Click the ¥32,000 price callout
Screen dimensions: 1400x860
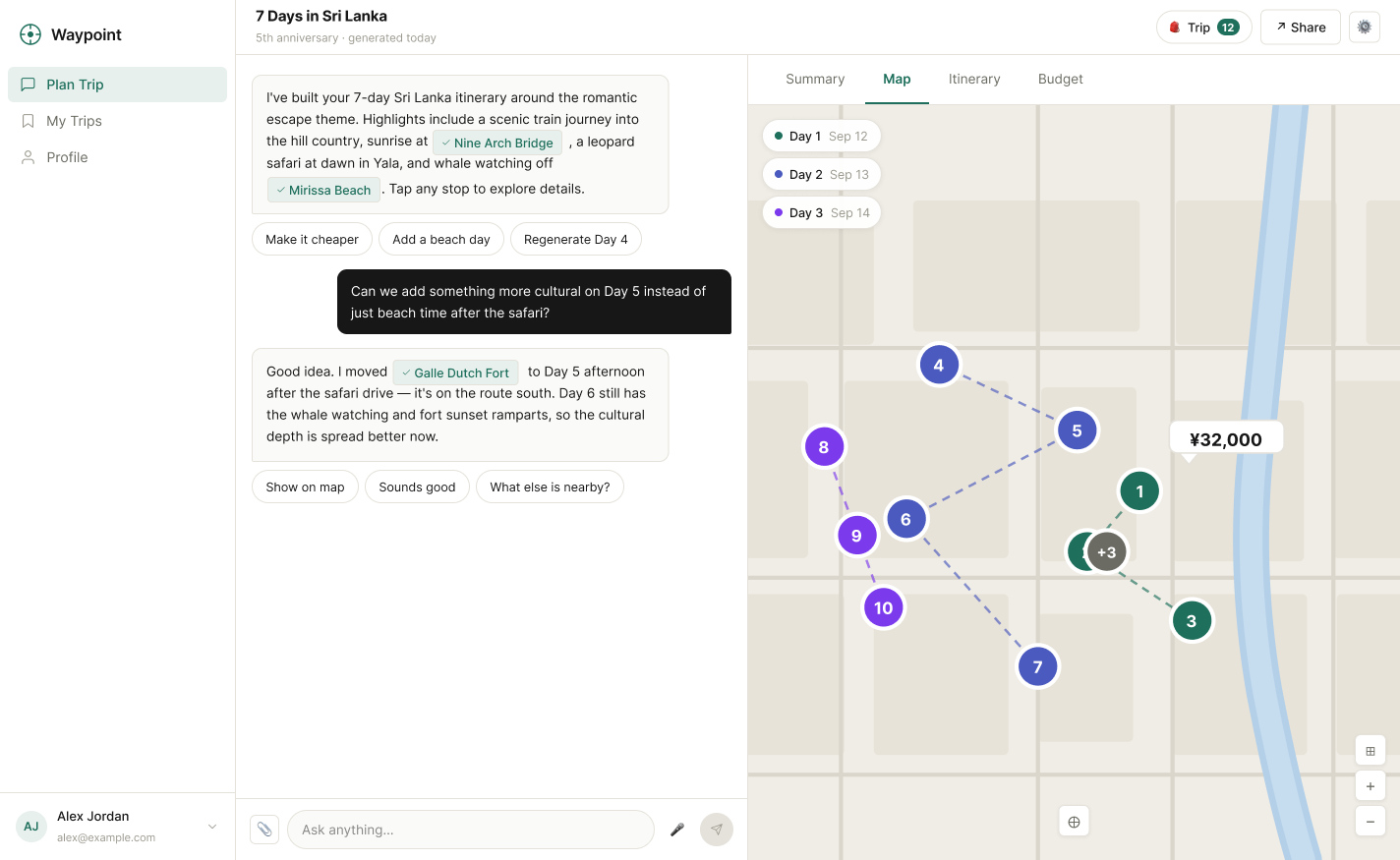point(1226,439)
